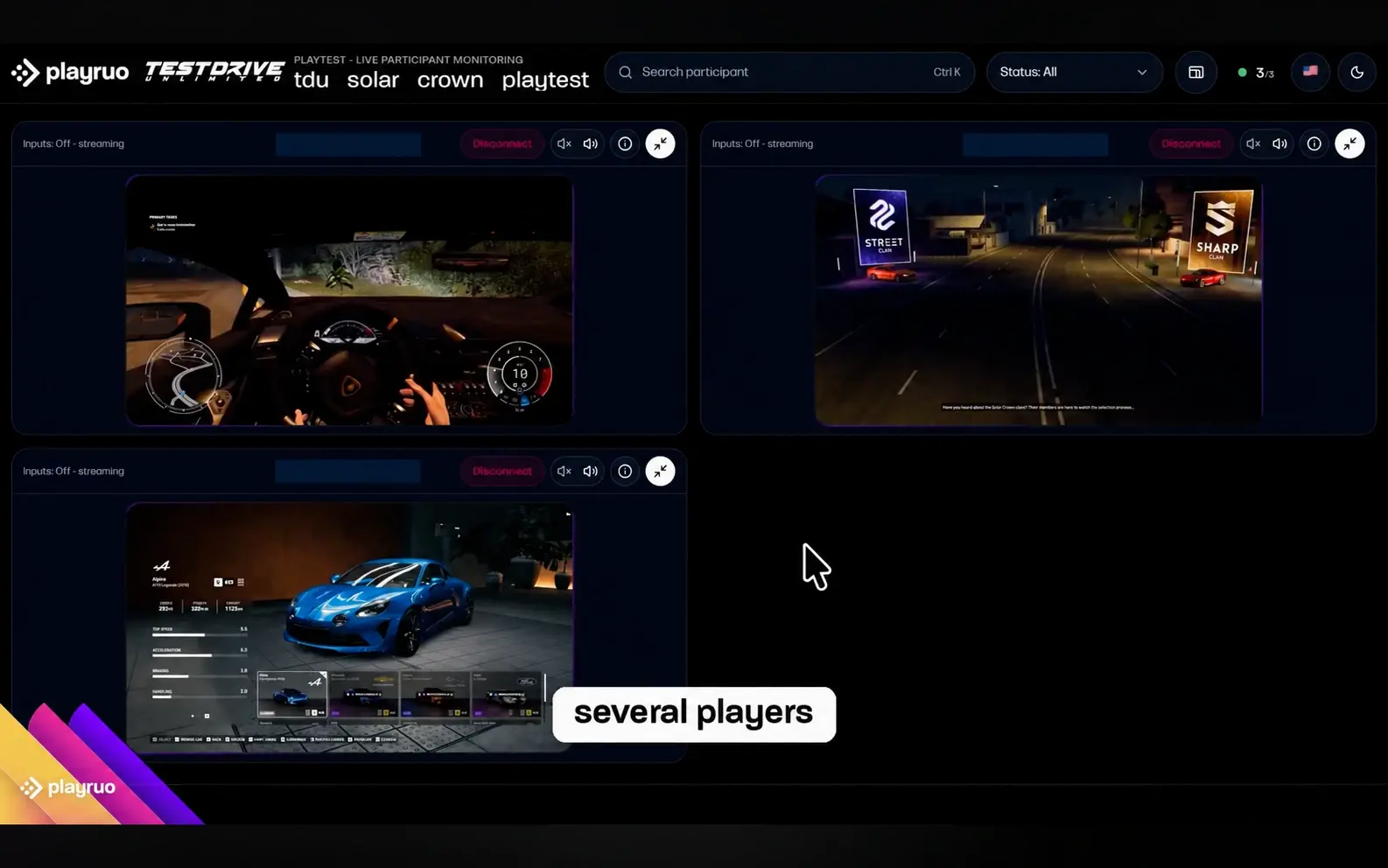Screen dimensions: 1388x868
Task: Click the 3/3 connected participants indicator
Action: tap(1256, 73)
